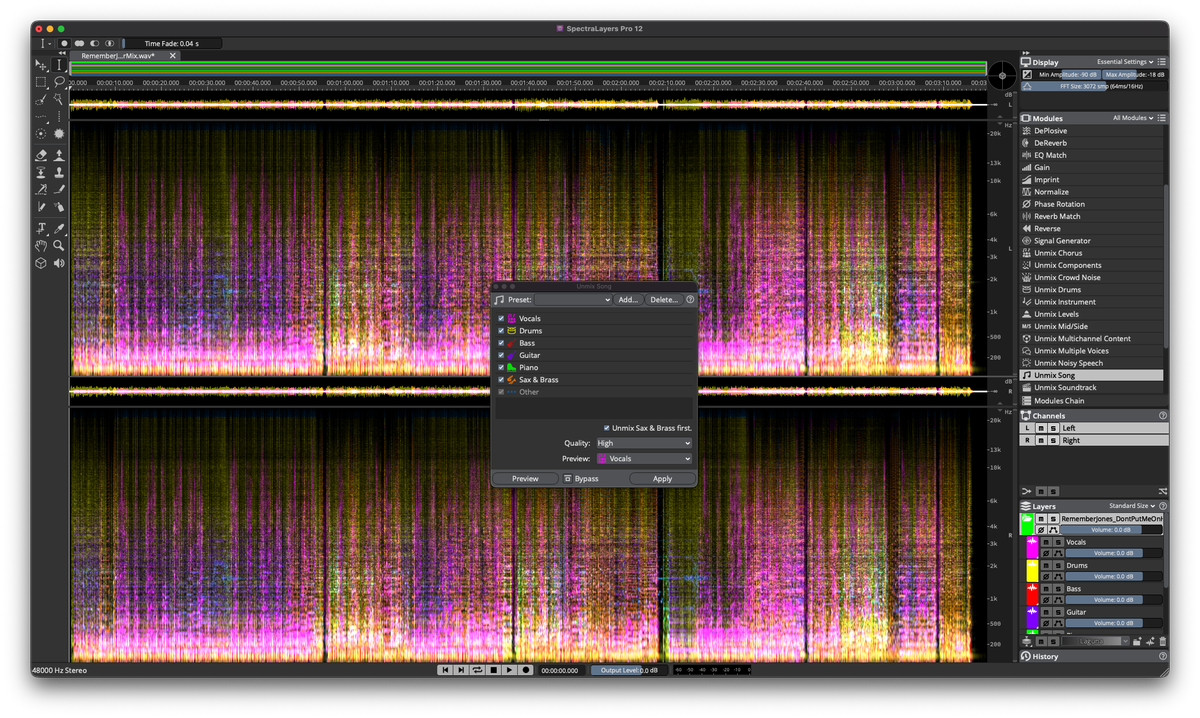Choose DeReverb in the Modules panel

[1050, 143]
